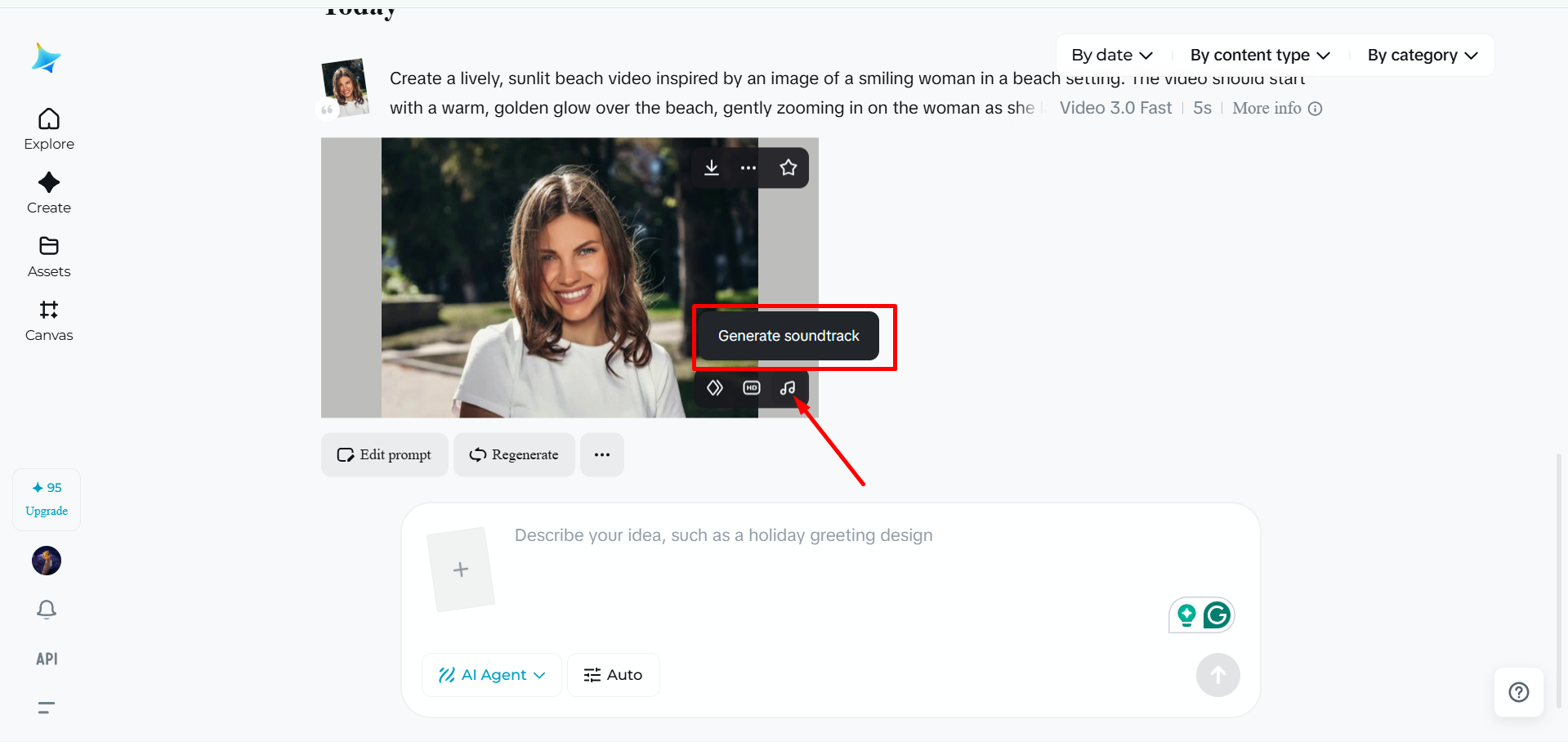Go to the Create section

pyautogui.click(x=49, y=193)
